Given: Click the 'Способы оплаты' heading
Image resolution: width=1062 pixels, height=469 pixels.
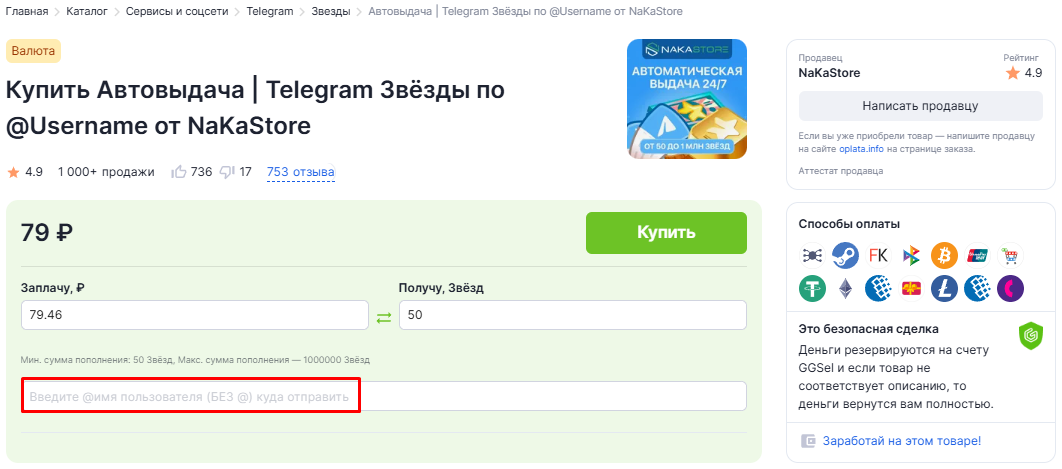Looking at the screenshot, I should 849,224.
